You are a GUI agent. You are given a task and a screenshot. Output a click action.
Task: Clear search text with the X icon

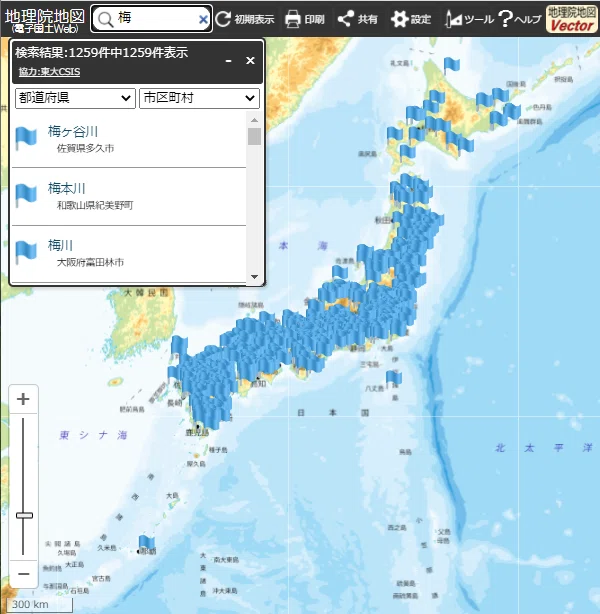click(203, 19)
